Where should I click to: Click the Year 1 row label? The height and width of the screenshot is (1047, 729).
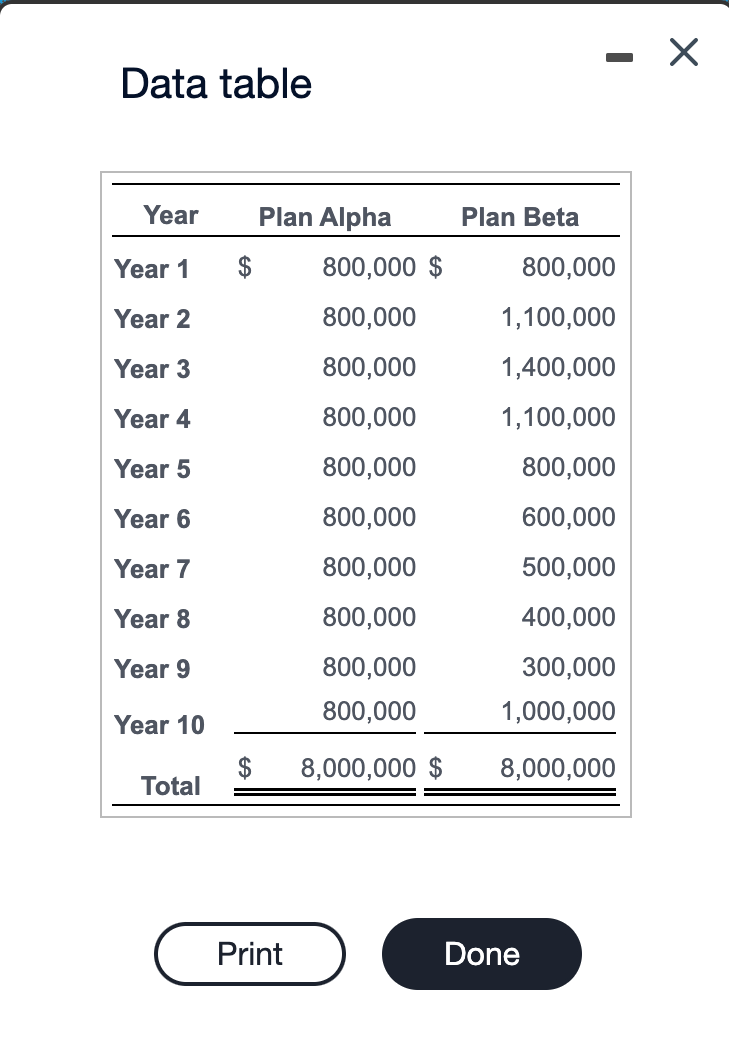coord(152,269)
